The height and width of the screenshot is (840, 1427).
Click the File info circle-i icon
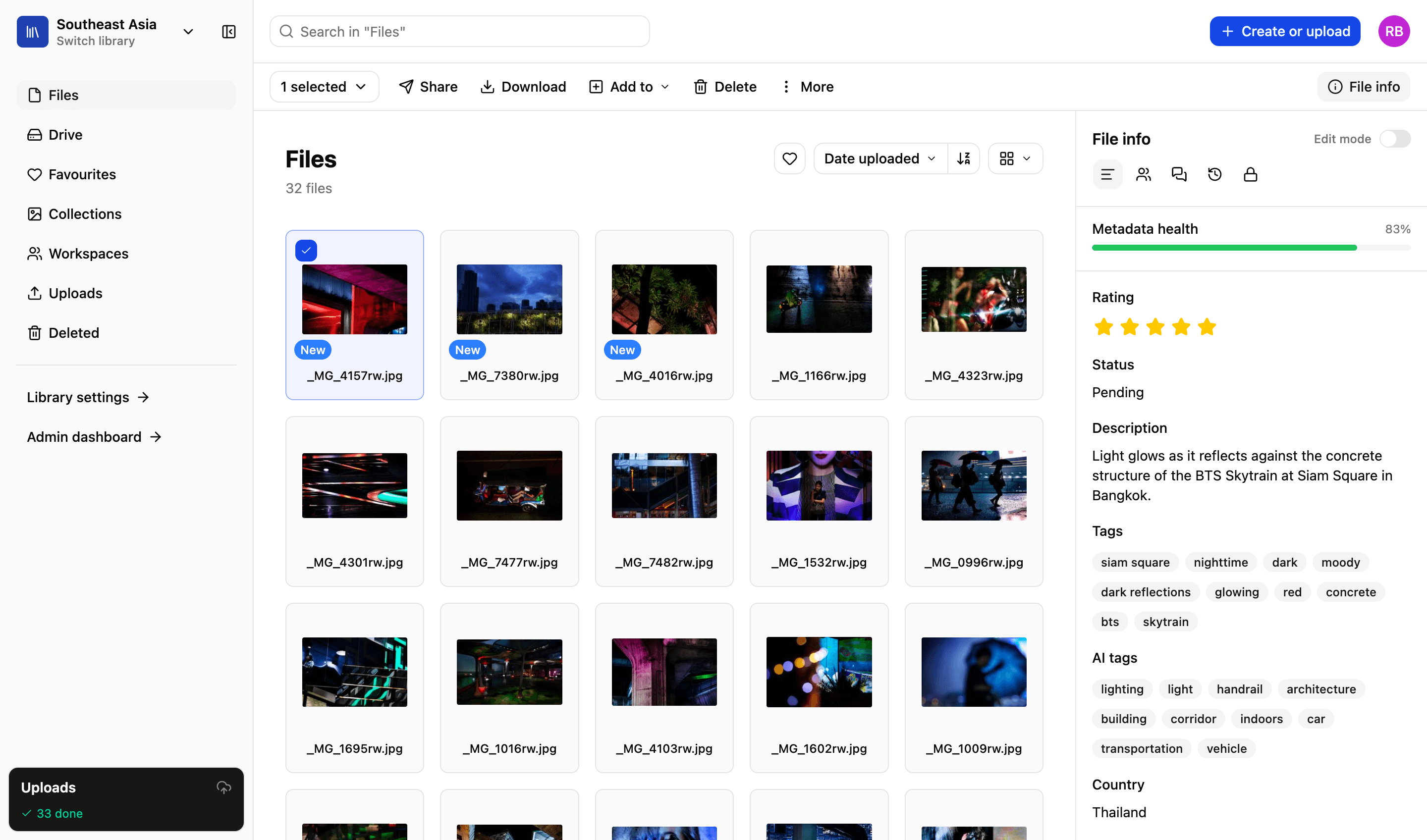(1335, 87)
